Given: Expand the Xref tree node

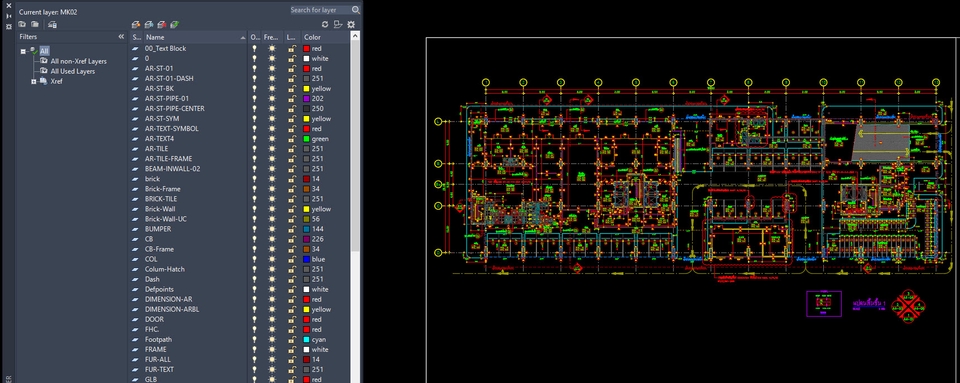Looking at the screenshot, I should click(34, 81).
